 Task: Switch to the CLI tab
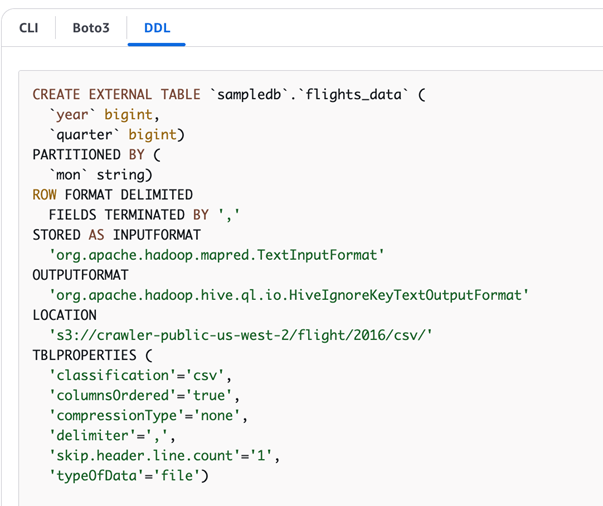[29, 28]
